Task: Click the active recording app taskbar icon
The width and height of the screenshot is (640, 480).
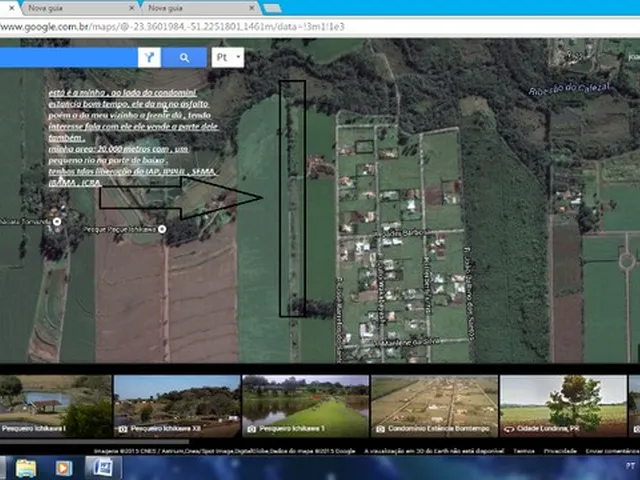Action: (x=103, y=468)
